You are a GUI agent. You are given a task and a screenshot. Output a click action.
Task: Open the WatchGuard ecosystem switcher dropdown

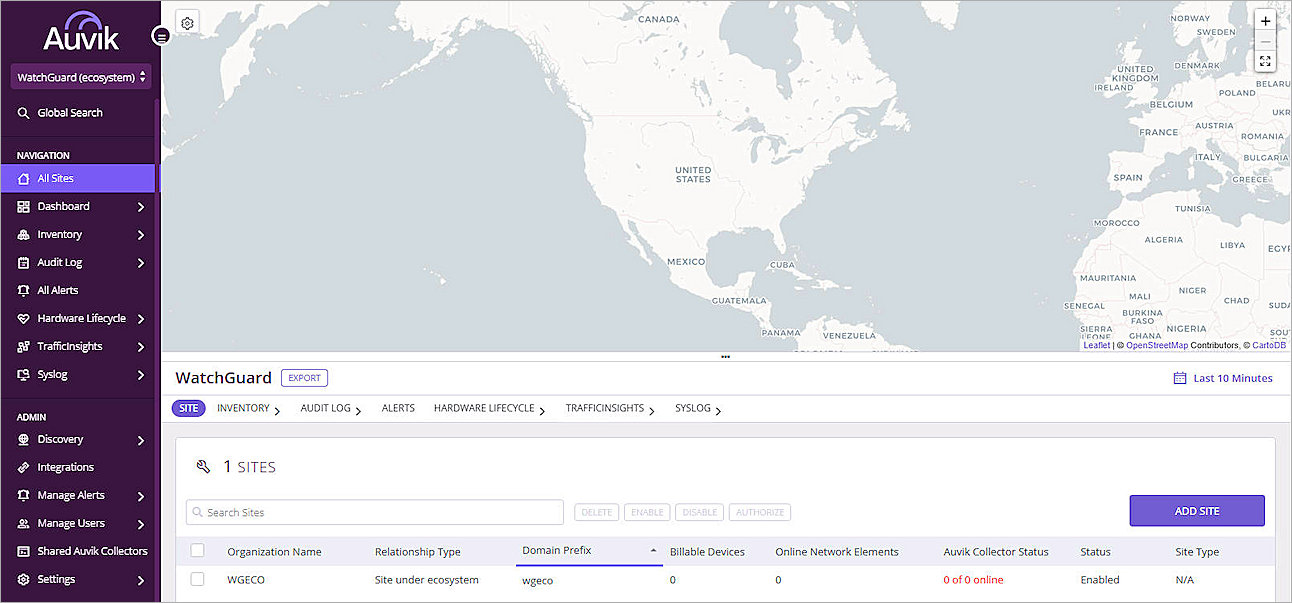tap(80, 76)
